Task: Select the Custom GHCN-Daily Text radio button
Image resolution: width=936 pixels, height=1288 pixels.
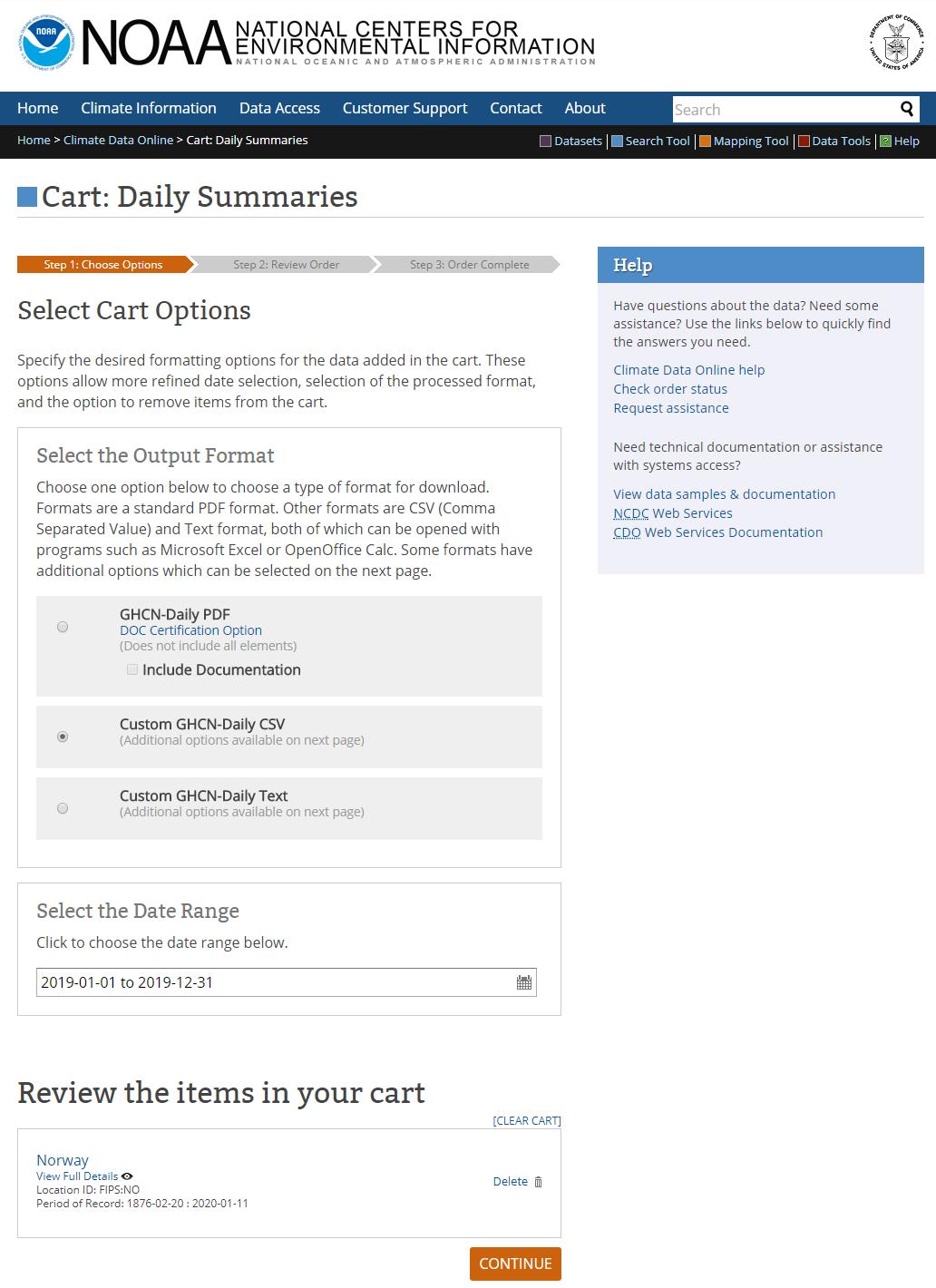Action: click(x=63, y=808)
